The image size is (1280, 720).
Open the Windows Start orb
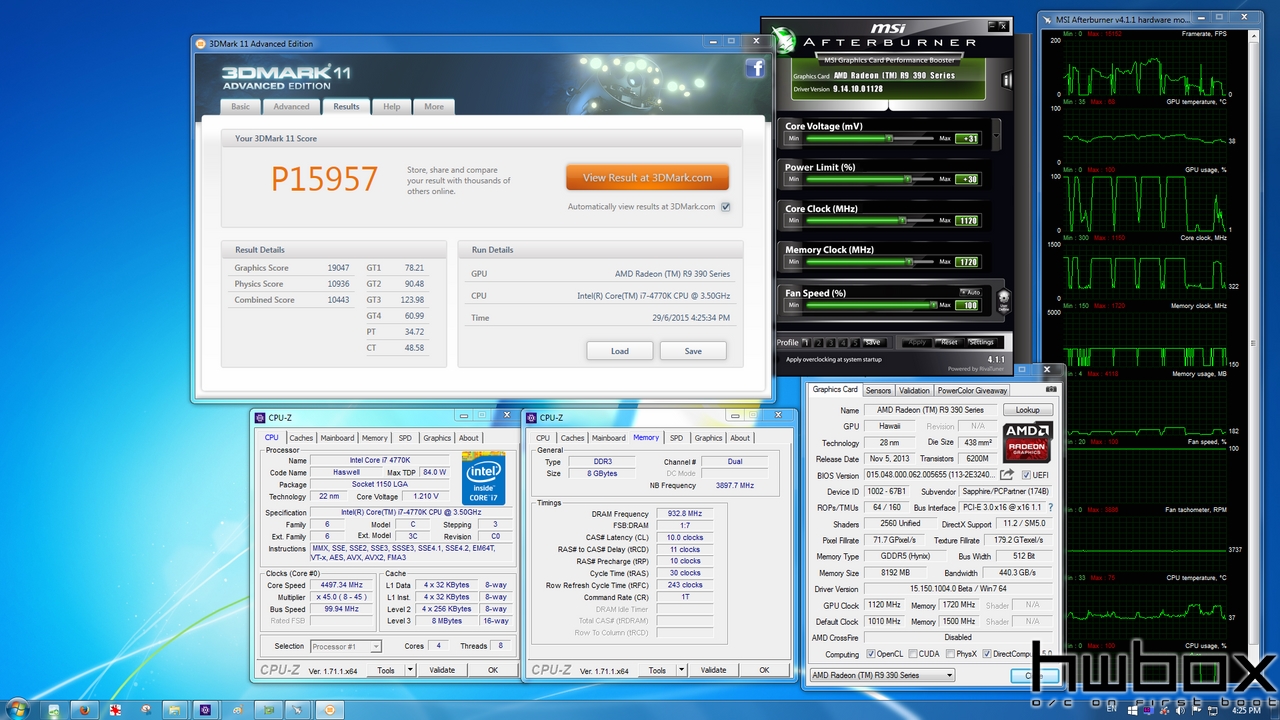[x=19, y=708]
